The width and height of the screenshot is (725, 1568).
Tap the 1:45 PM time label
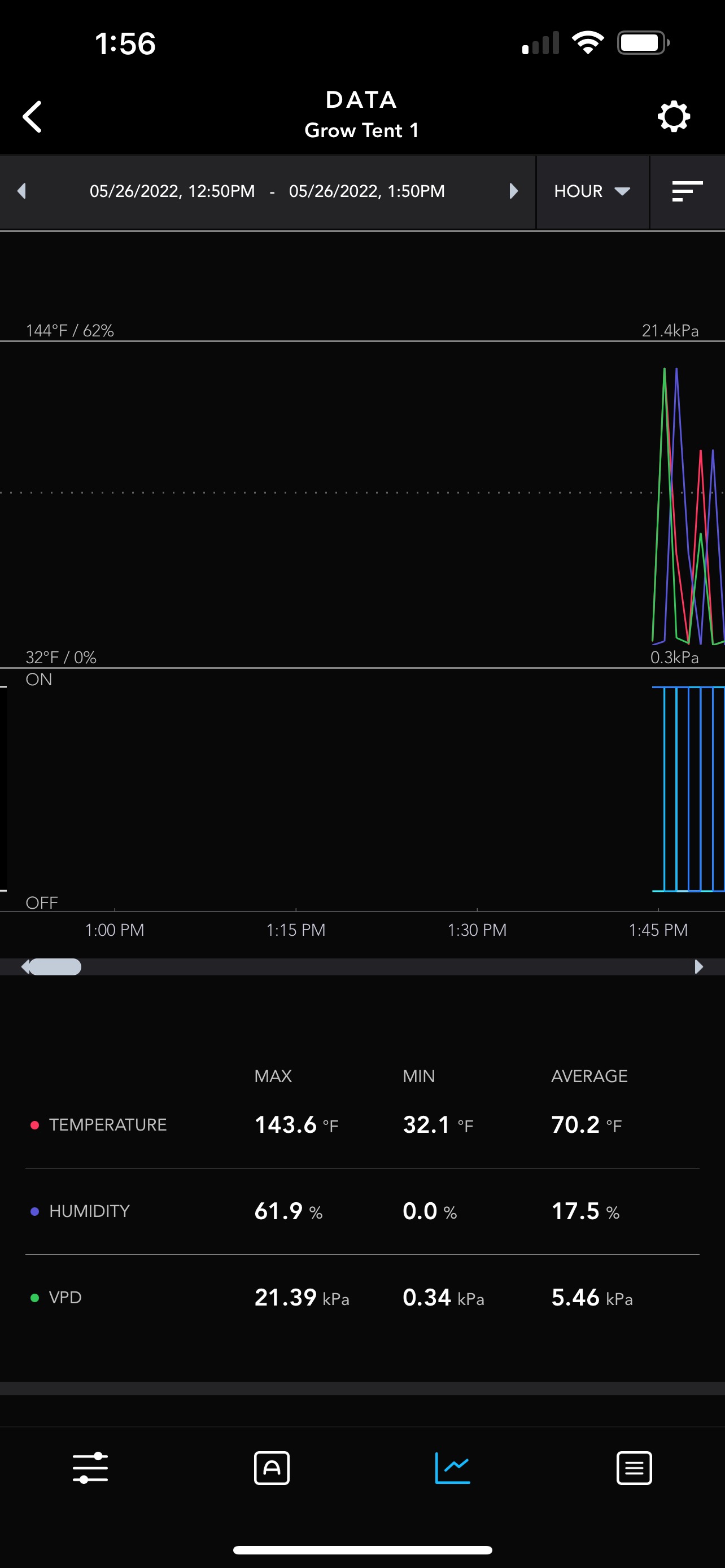coord(657,930)
